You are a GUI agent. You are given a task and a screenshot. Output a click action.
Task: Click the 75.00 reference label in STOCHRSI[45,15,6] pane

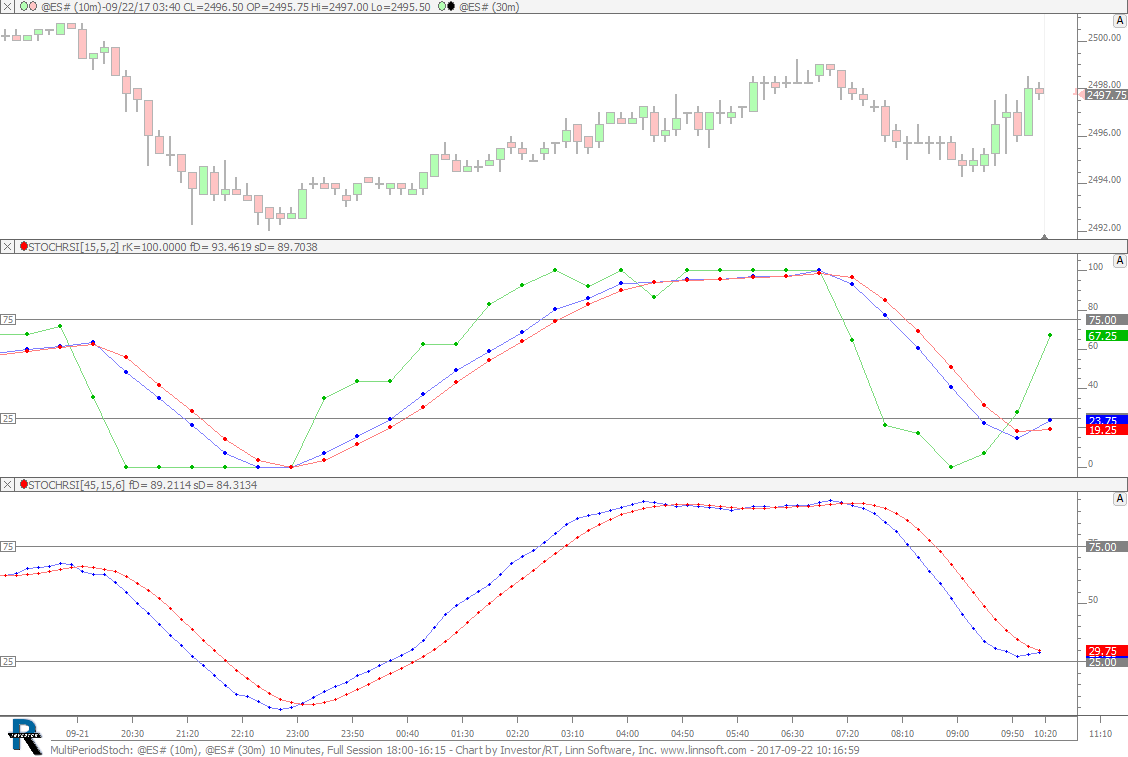tap(1106, 547)
